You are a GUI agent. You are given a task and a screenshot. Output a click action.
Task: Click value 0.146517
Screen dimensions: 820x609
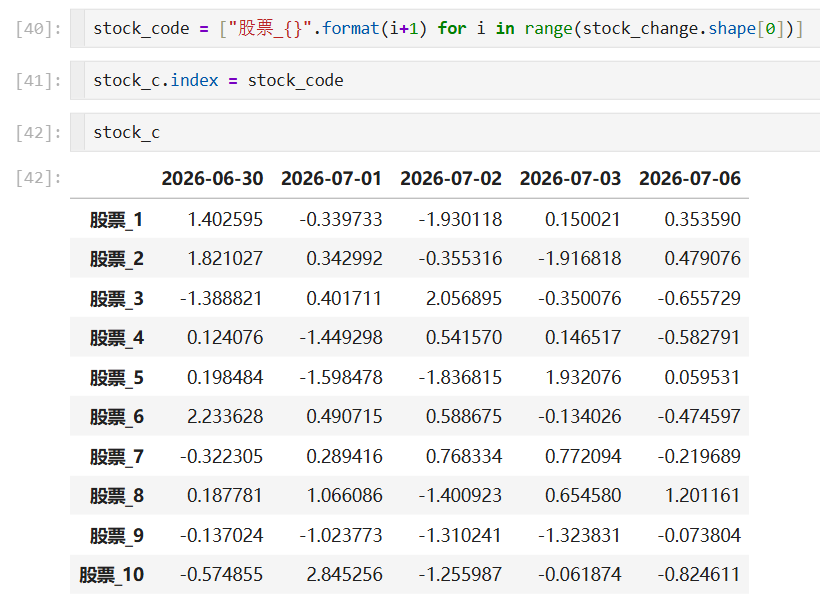(x=583, y=338)
